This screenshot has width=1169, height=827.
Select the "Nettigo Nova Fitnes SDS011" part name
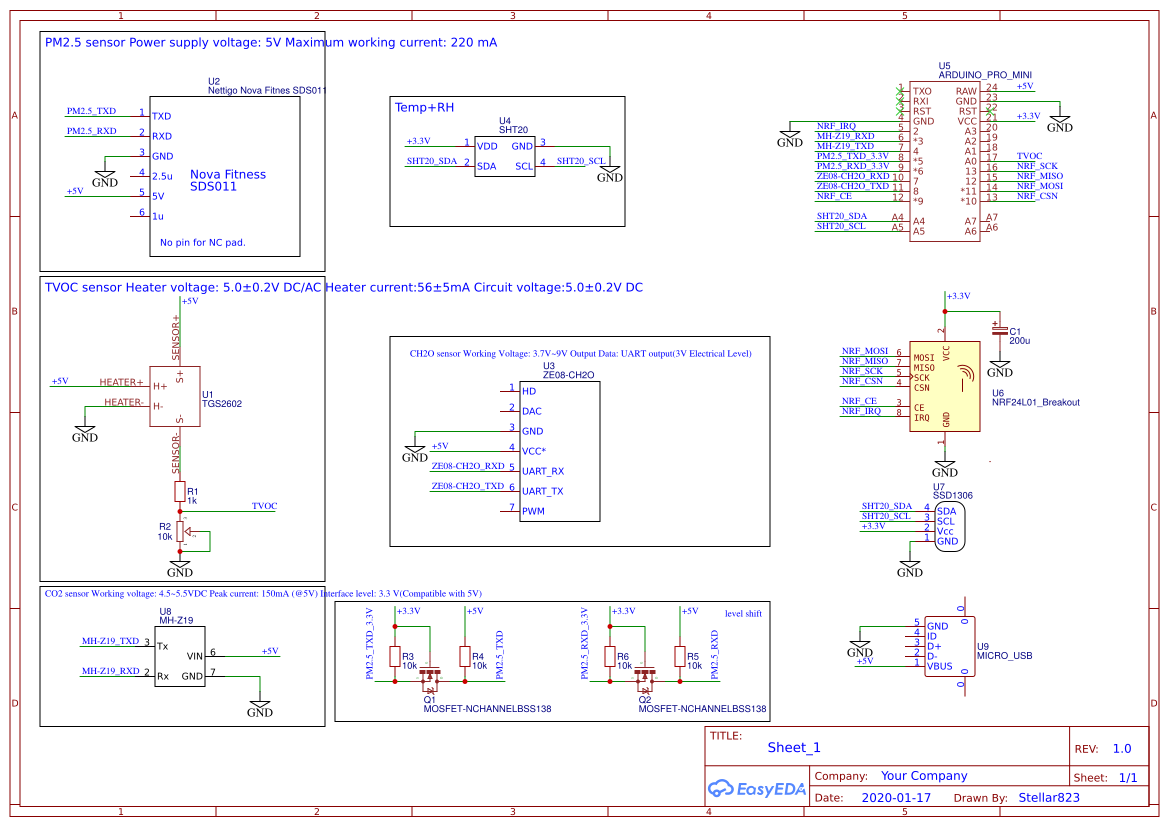tap(267, 90)
